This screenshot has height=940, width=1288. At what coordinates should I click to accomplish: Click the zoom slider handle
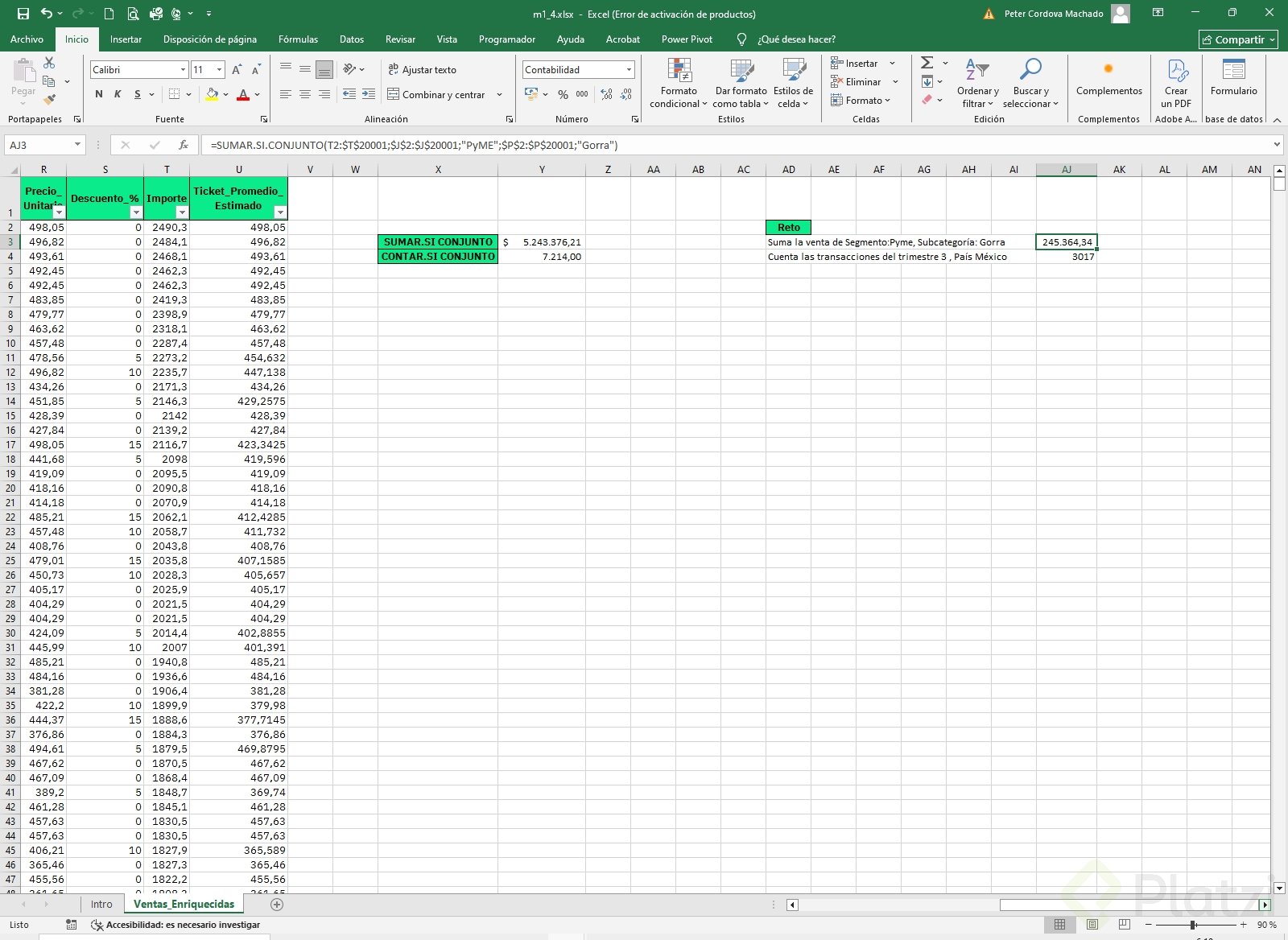(1192, 925)
